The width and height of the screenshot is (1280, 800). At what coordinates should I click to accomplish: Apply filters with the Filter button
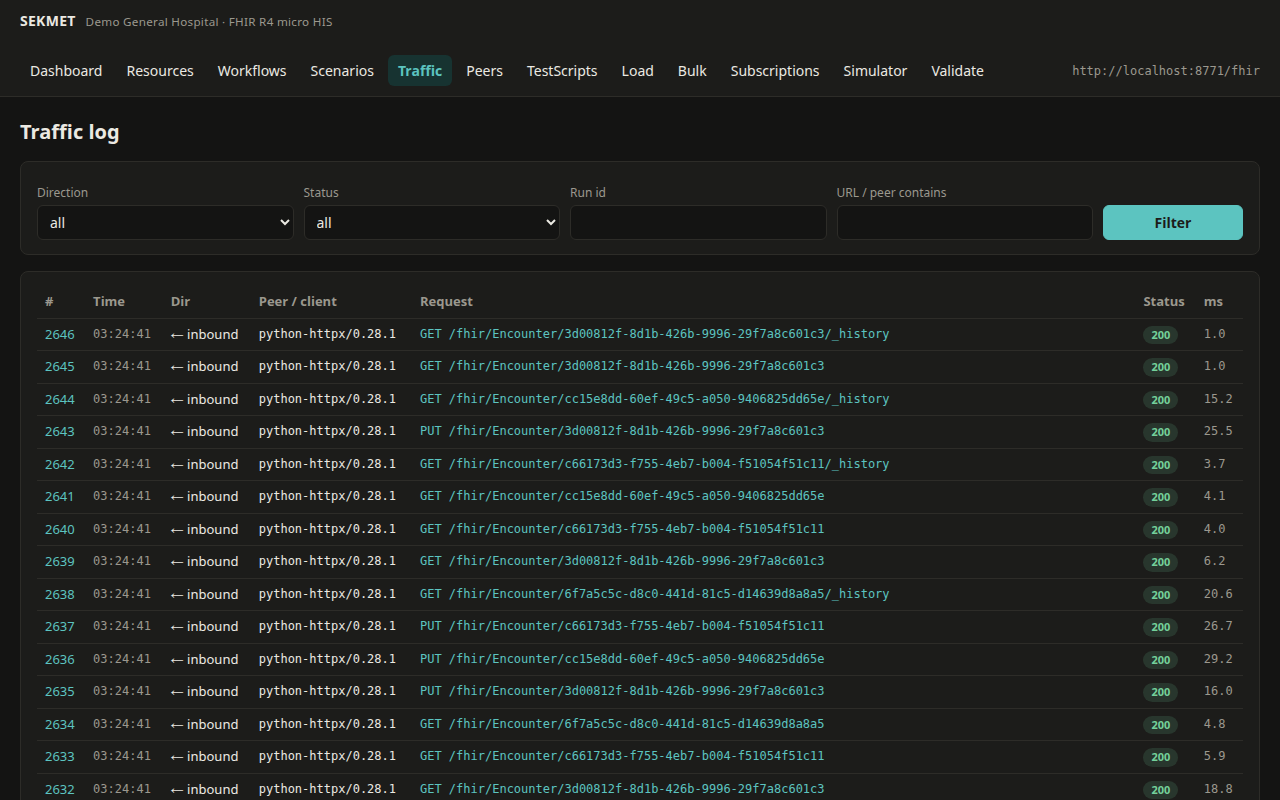[x=1173, y=222]
